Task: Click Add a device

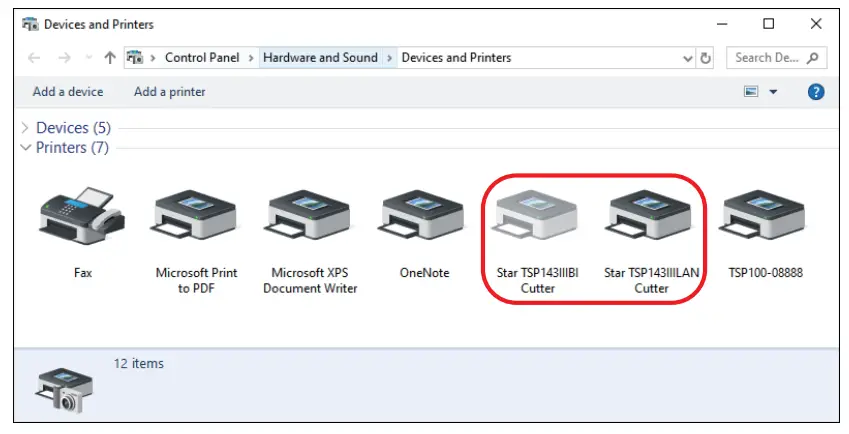Action: [x=68, y=91]
